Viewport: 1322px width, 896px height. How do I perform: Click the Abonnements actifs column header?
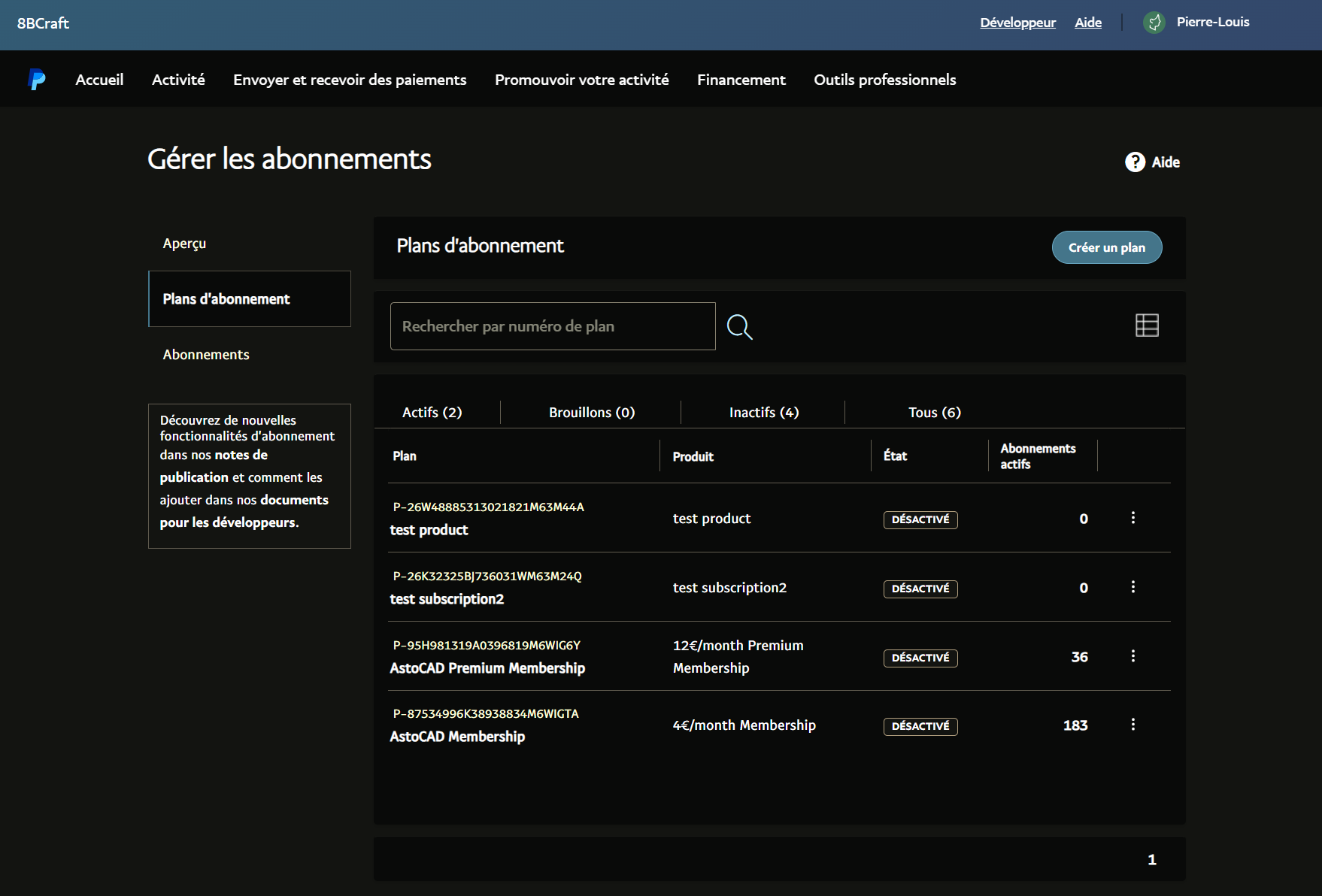1038,456
